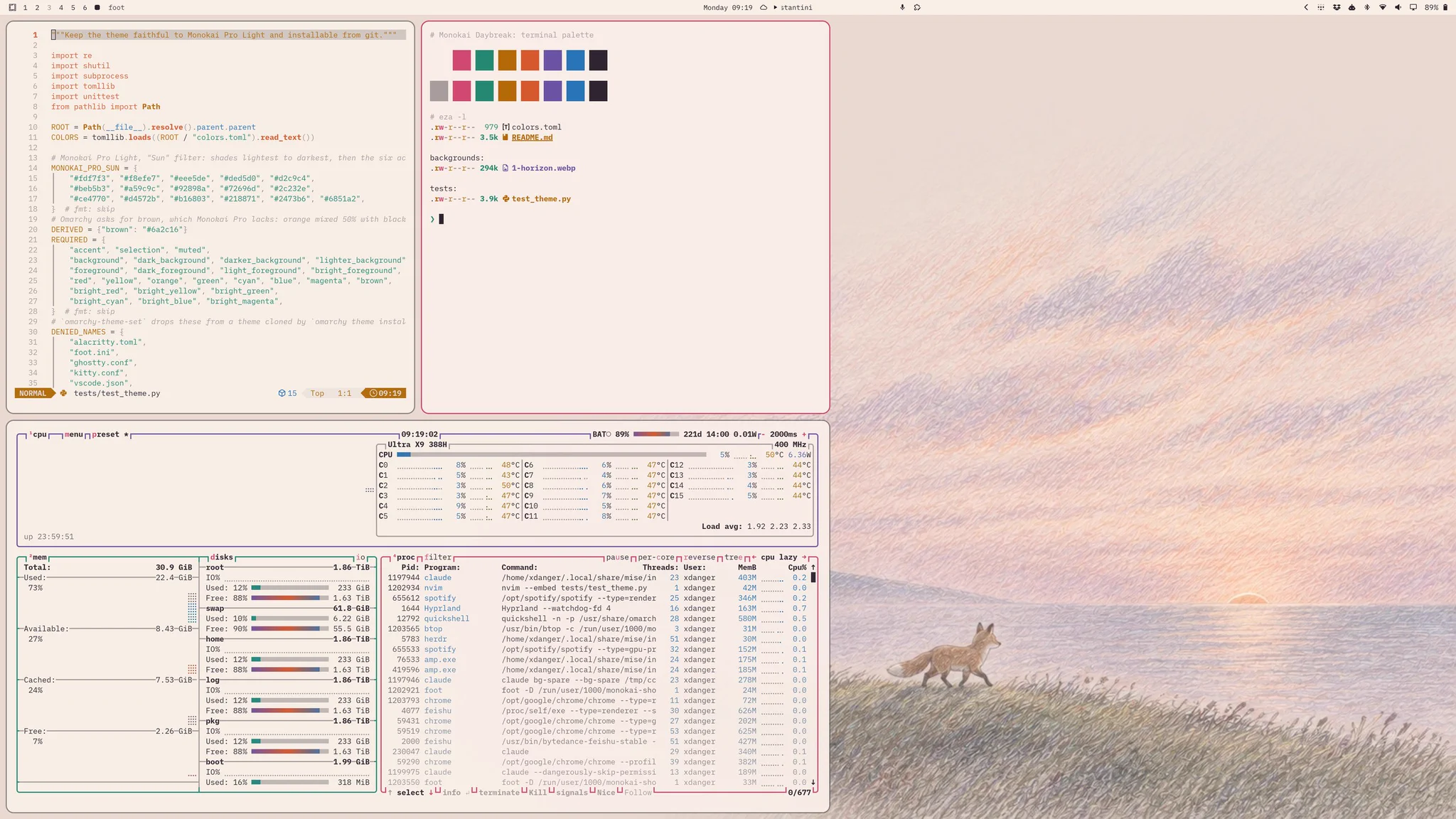Open btop menu option
Viewport: 1456px width, 819px height.
tap(74, 434)
